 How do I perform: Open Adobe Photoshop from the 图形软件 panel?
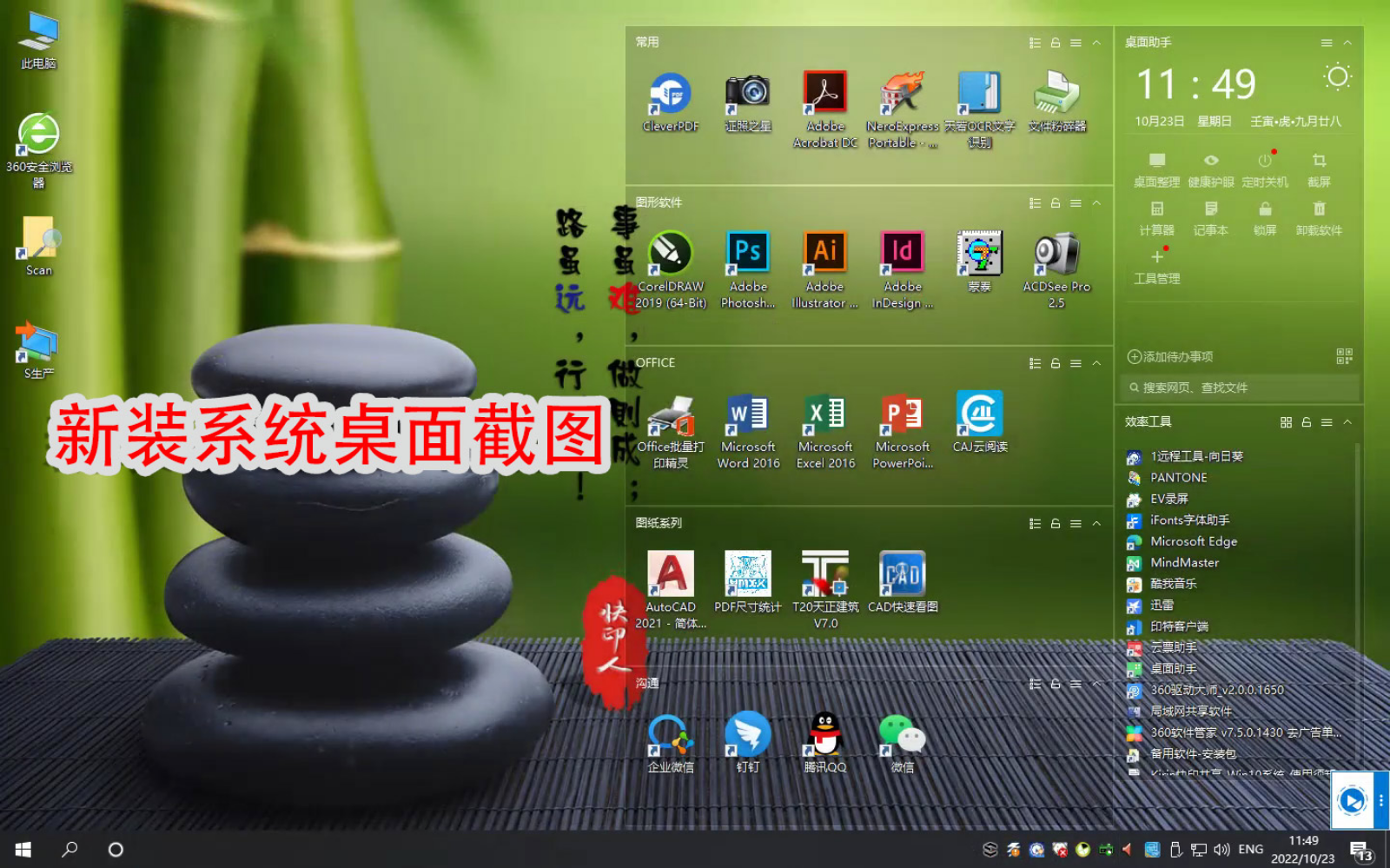[748, 254]
